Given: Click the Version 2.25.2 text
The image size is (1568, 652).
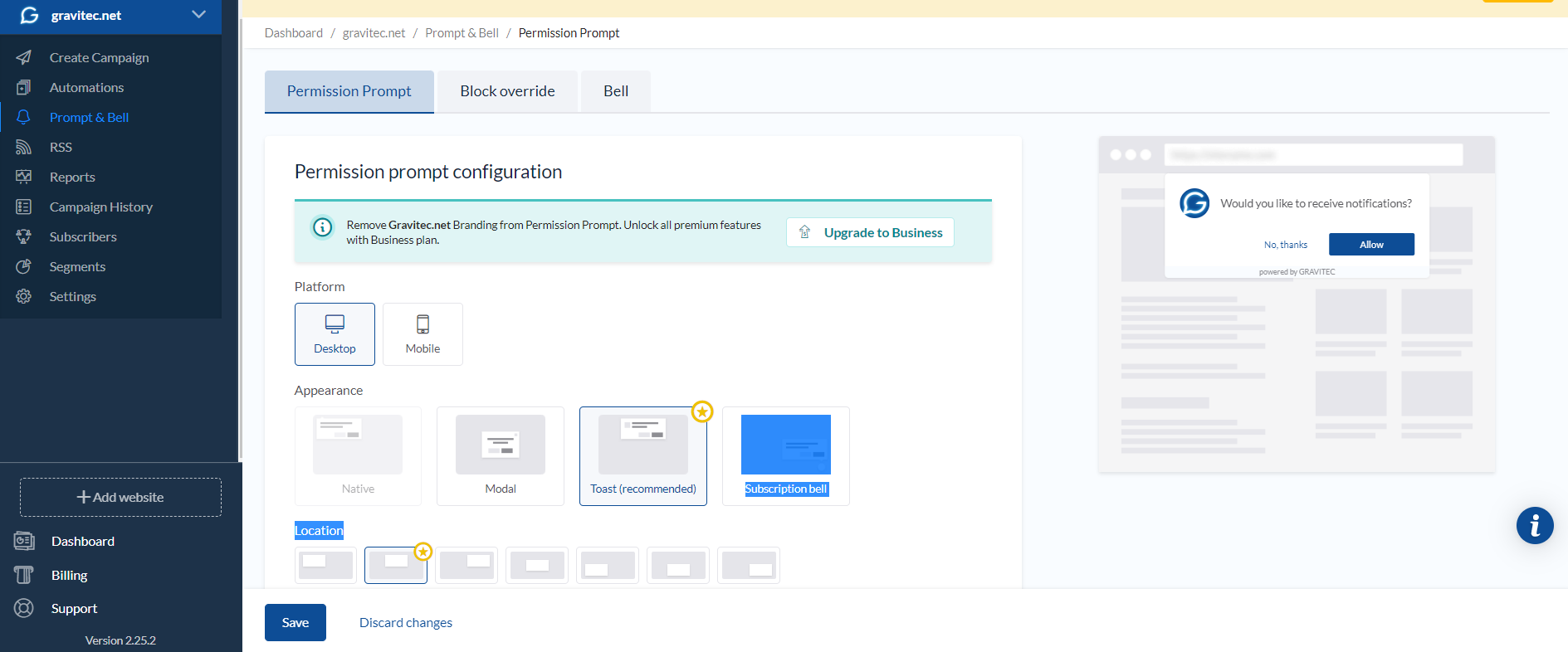Looking at the screenshot, I should [x=120, y=640].
